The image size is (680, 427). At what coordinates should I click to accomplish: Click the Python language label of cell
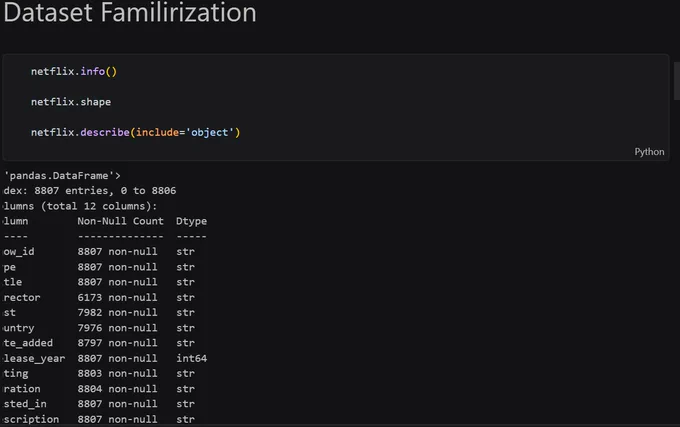649,152
